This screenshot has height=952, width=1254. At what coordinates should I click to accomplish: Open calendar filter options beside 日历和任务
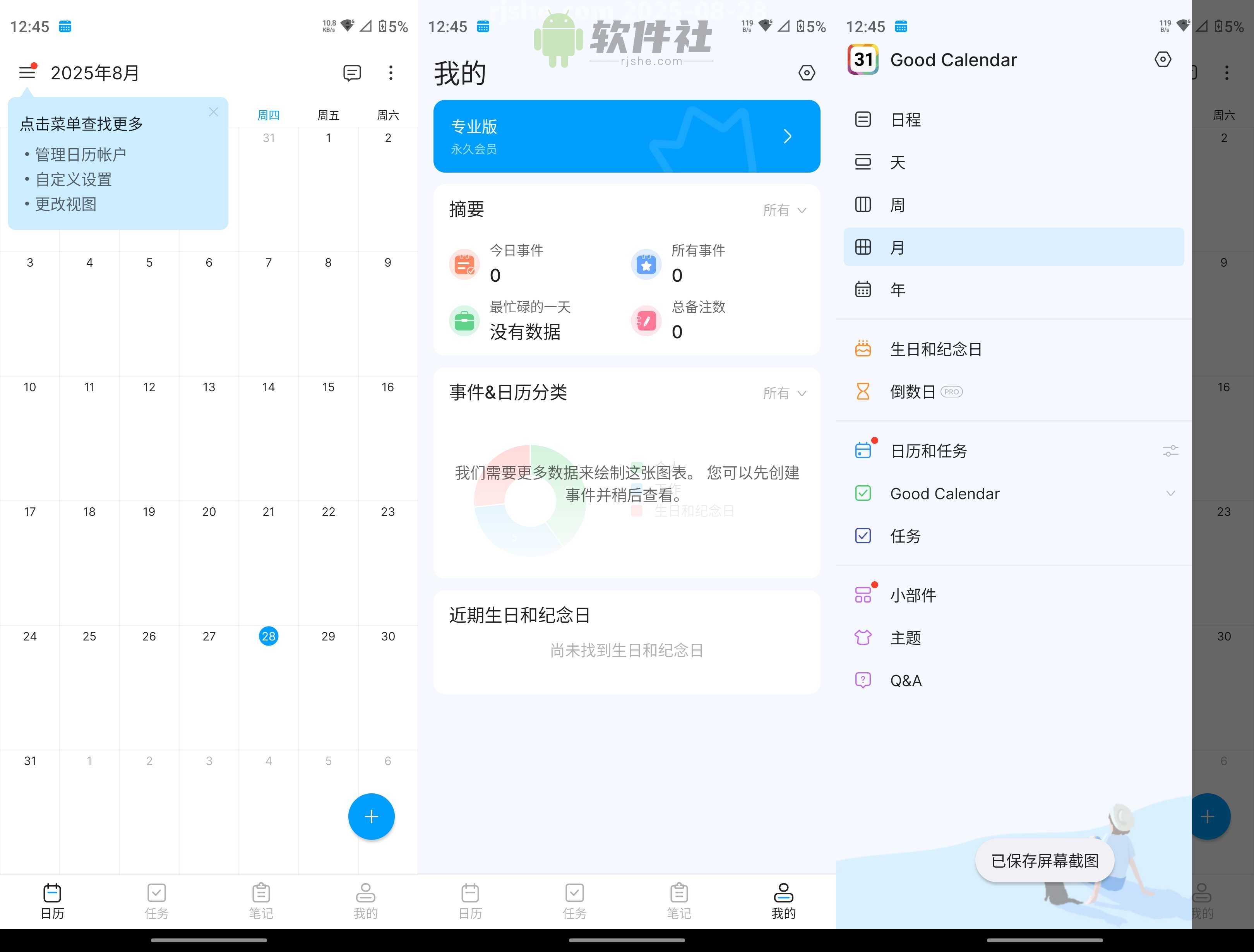(x=1171, y=451)
